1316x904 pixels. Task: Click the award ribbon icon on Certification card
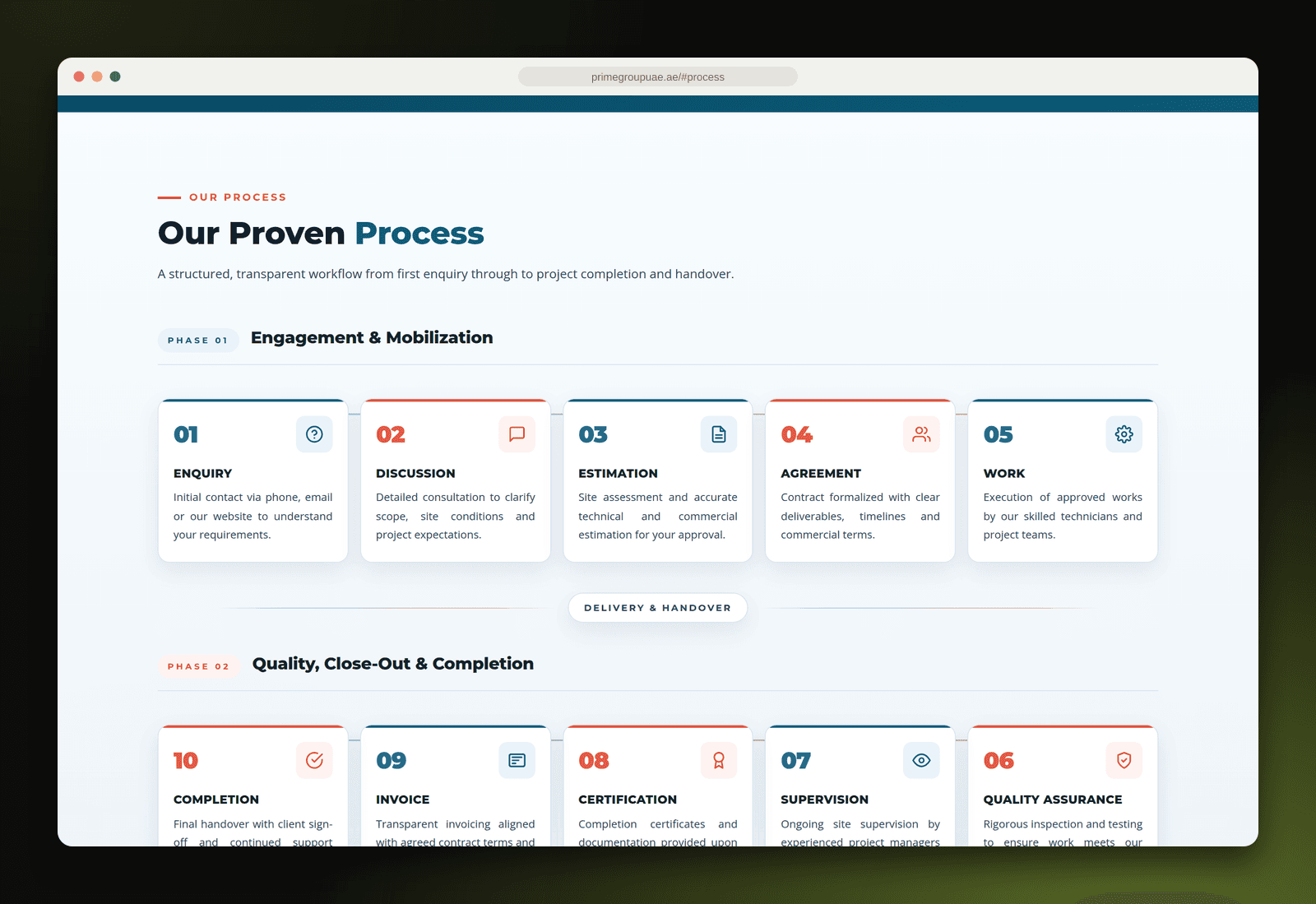tap(719, 761)
